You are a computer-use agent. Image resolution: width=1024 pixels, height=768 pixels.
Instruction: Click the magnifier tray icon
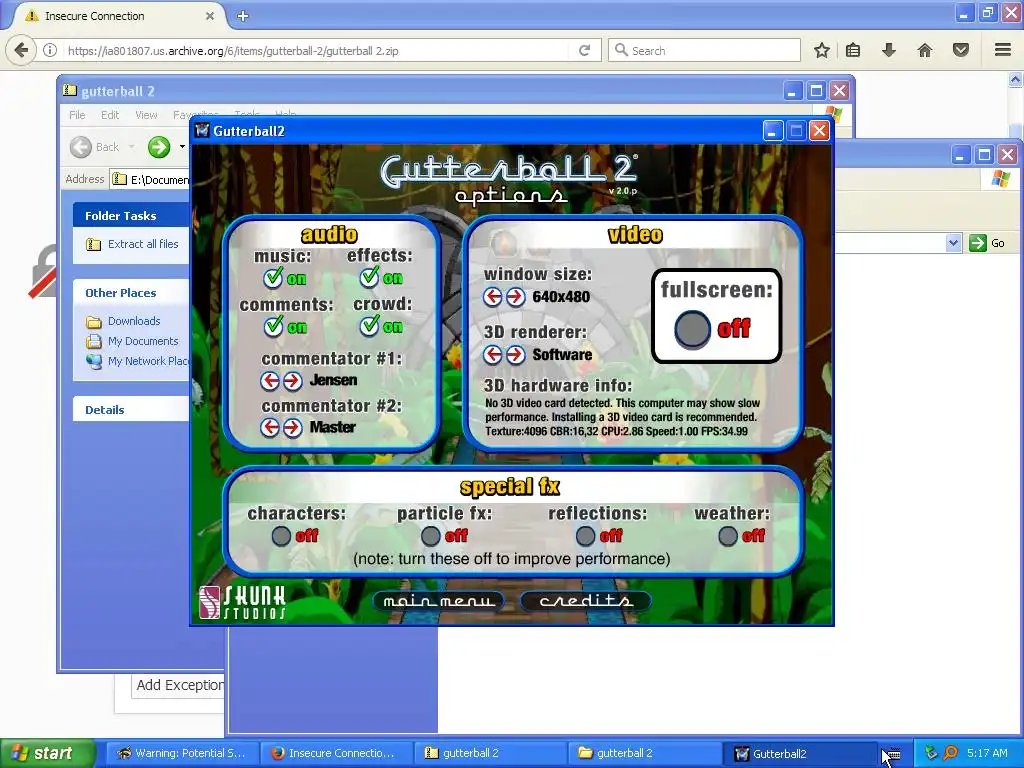(x=951, y=754)
